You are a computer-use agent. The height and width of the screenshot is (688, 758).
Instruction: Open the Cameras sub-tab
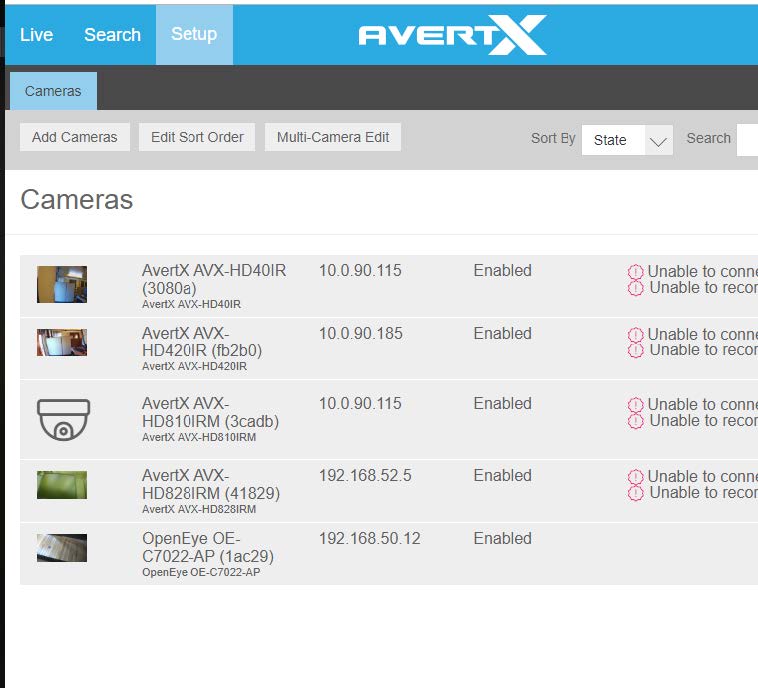(x=53, y=91)
